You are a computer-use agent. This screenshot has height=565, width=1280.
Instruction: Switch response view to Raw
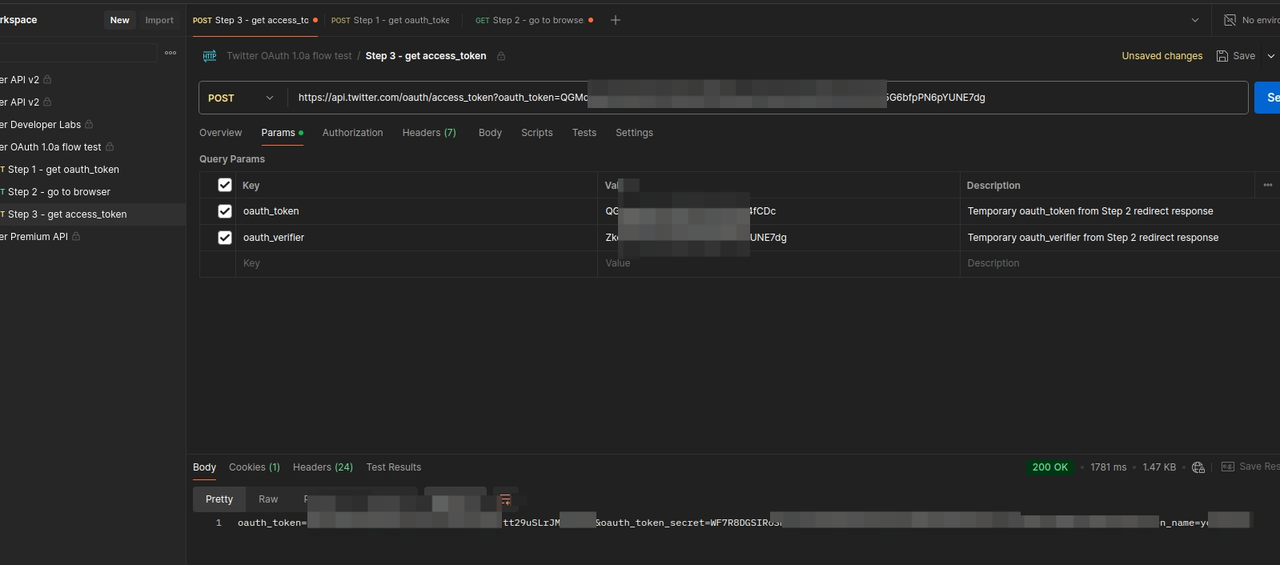point(268,499)
